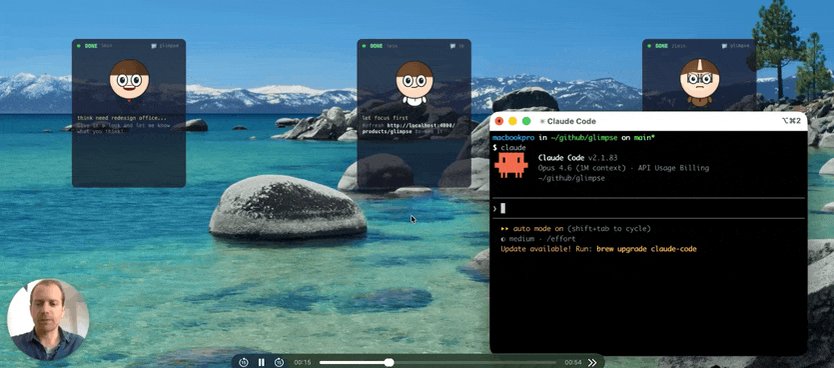Click the green status dot on middle card
This screenshot has height=368, width=834.
(x=363, y=46)
